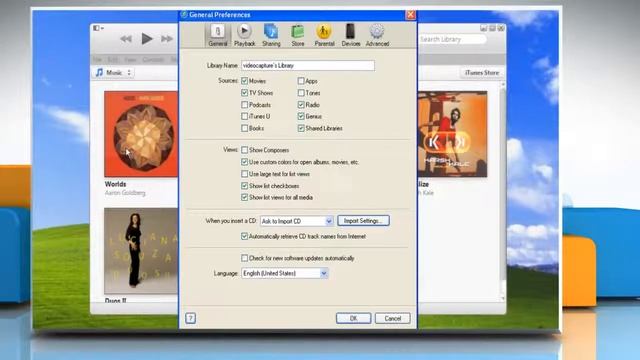Enable the Books source checkbox
This screenshot has width=640, height=360.
coord(244,128)
